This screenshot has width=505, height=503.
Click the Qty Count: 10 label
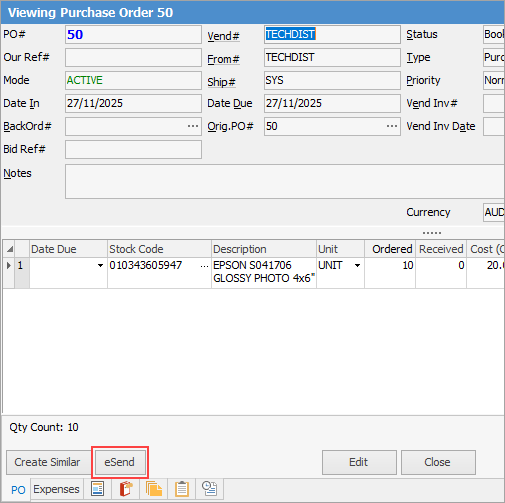(44, 427)
